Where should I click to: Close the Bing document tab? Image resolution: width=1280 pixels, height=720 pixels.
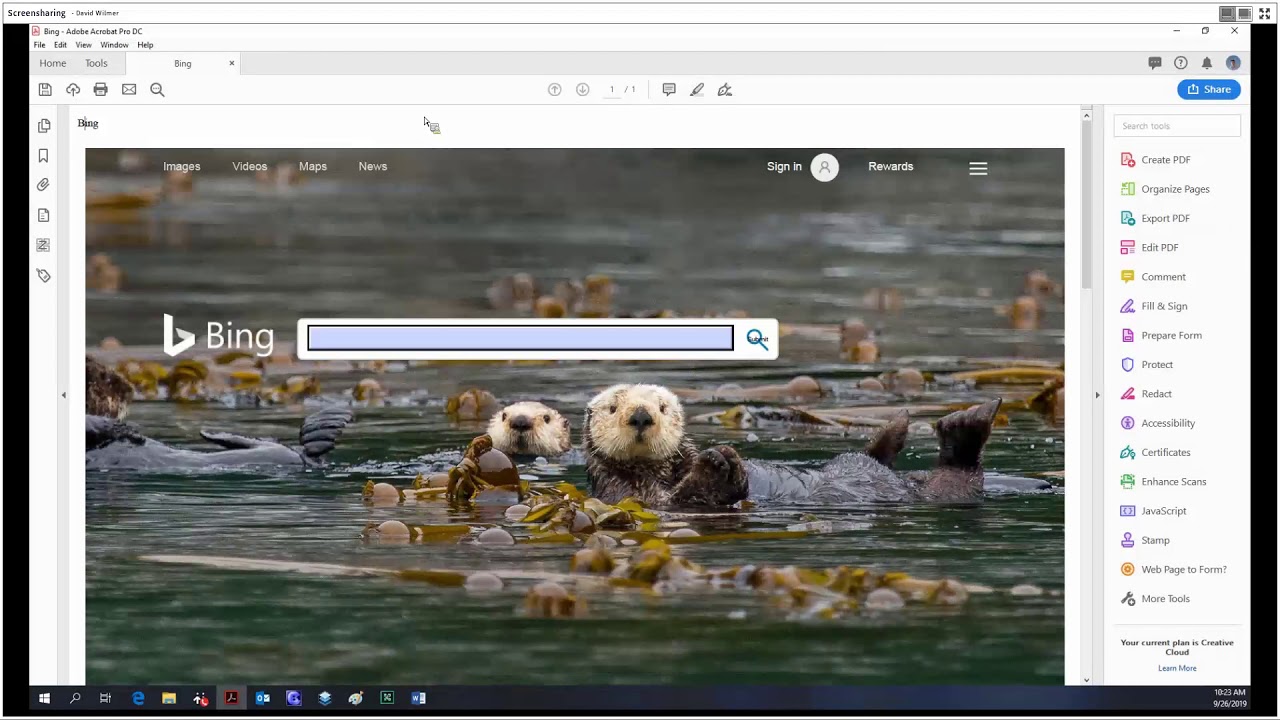pos(232,63)
